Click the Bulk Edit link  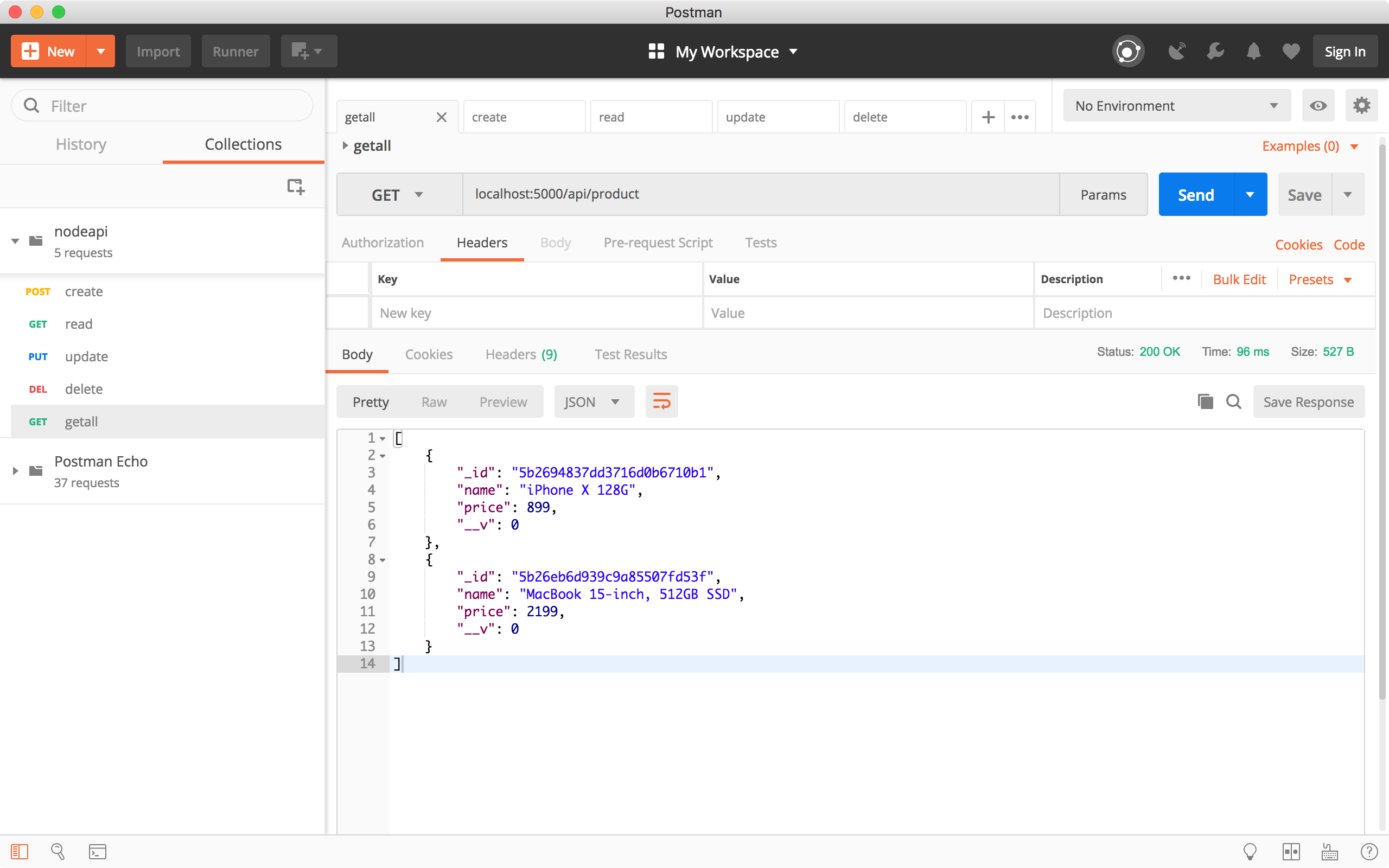click(x=1239, y=279)
